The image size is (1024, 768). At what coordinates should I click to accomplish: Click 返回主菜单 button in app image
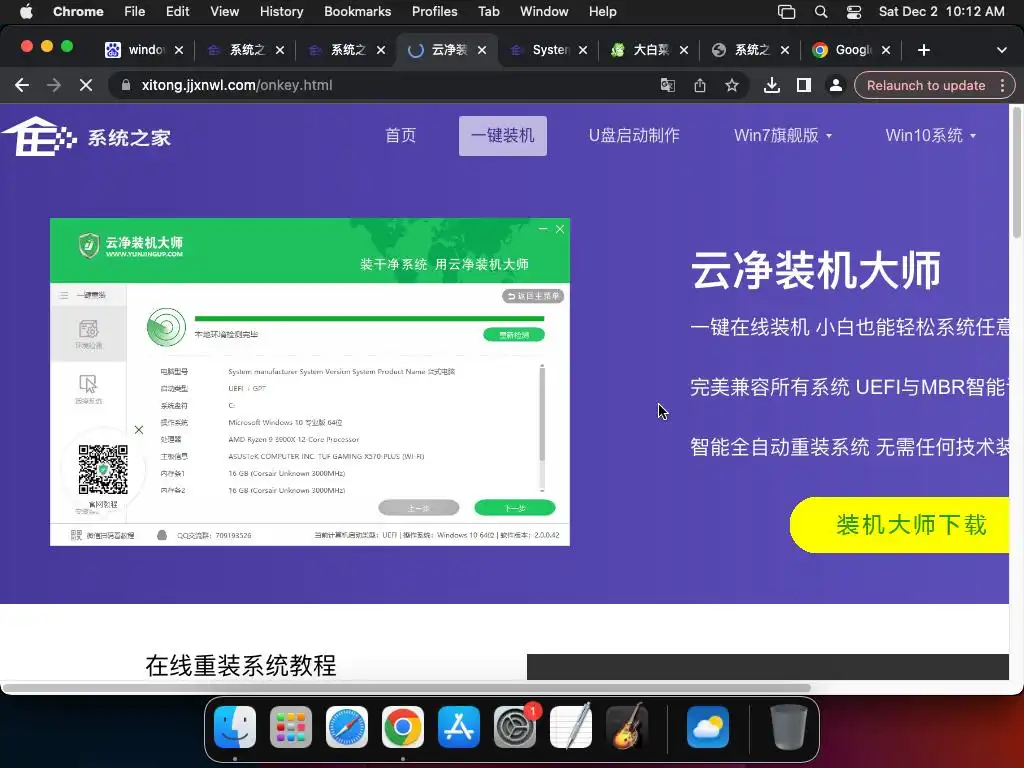coord(533,296)
